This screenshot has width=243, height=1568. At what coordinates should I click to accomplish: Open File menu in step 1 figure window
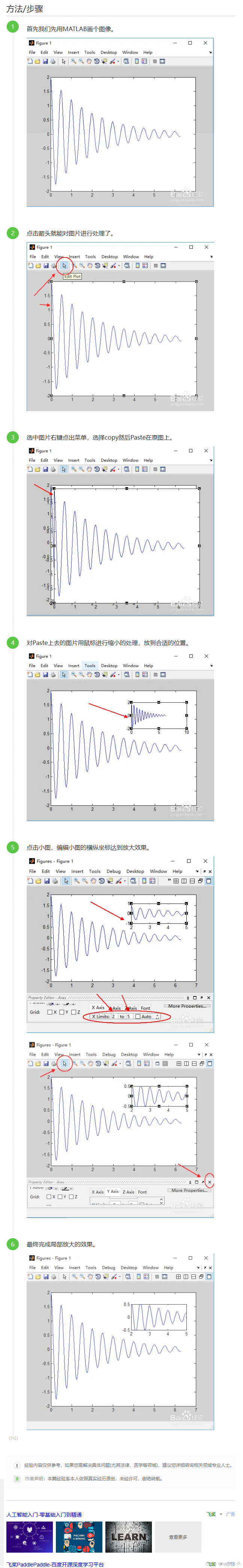click(32, 52)
